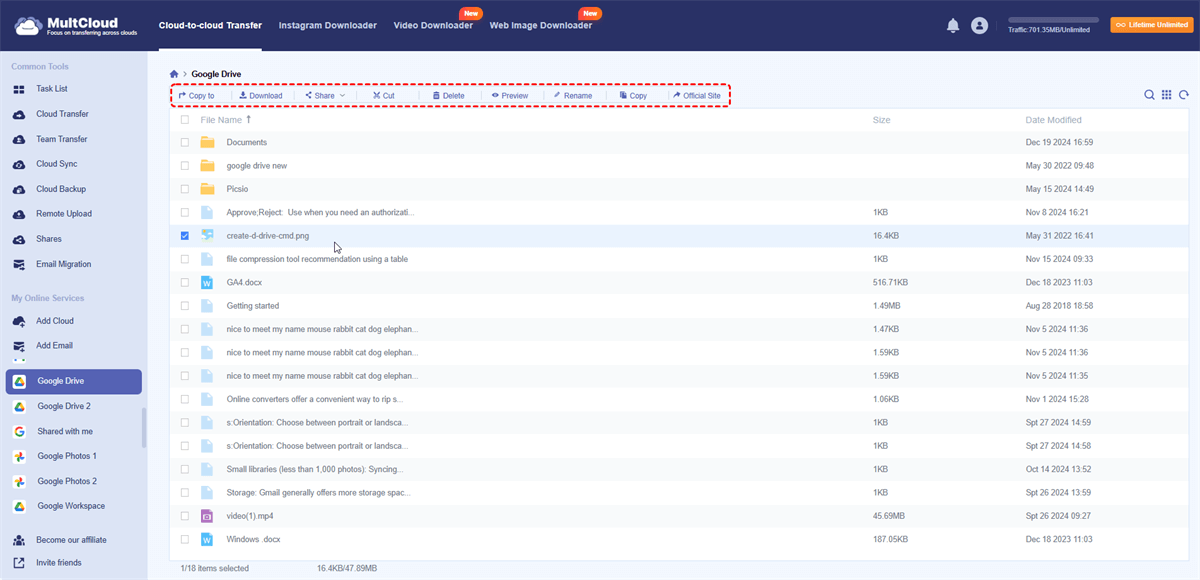
Task: Check the google drive new folder checkbox
Action: click(x=185, y=166)
